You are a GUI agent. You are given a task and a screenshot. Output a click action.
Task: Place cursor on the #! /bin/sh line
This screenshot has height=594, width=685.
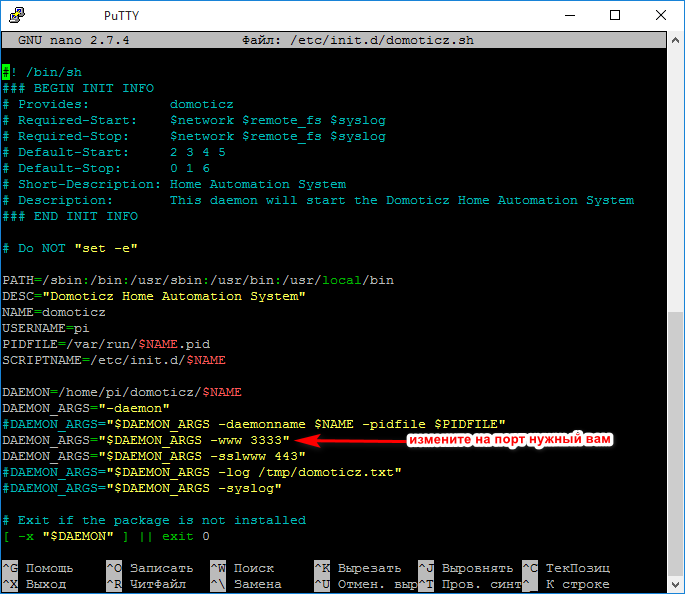point(42,72)
